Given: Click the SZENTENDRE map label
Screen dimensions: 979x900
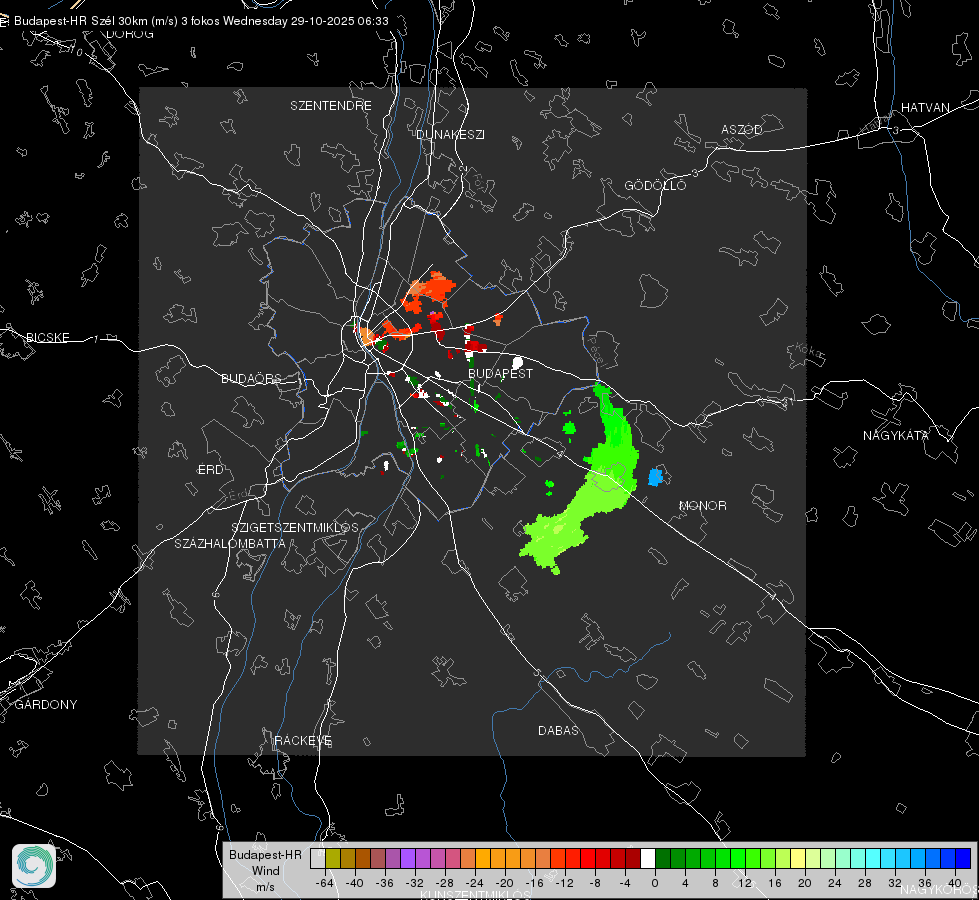Looking at the screenshot, I should [x=330, y=106].
